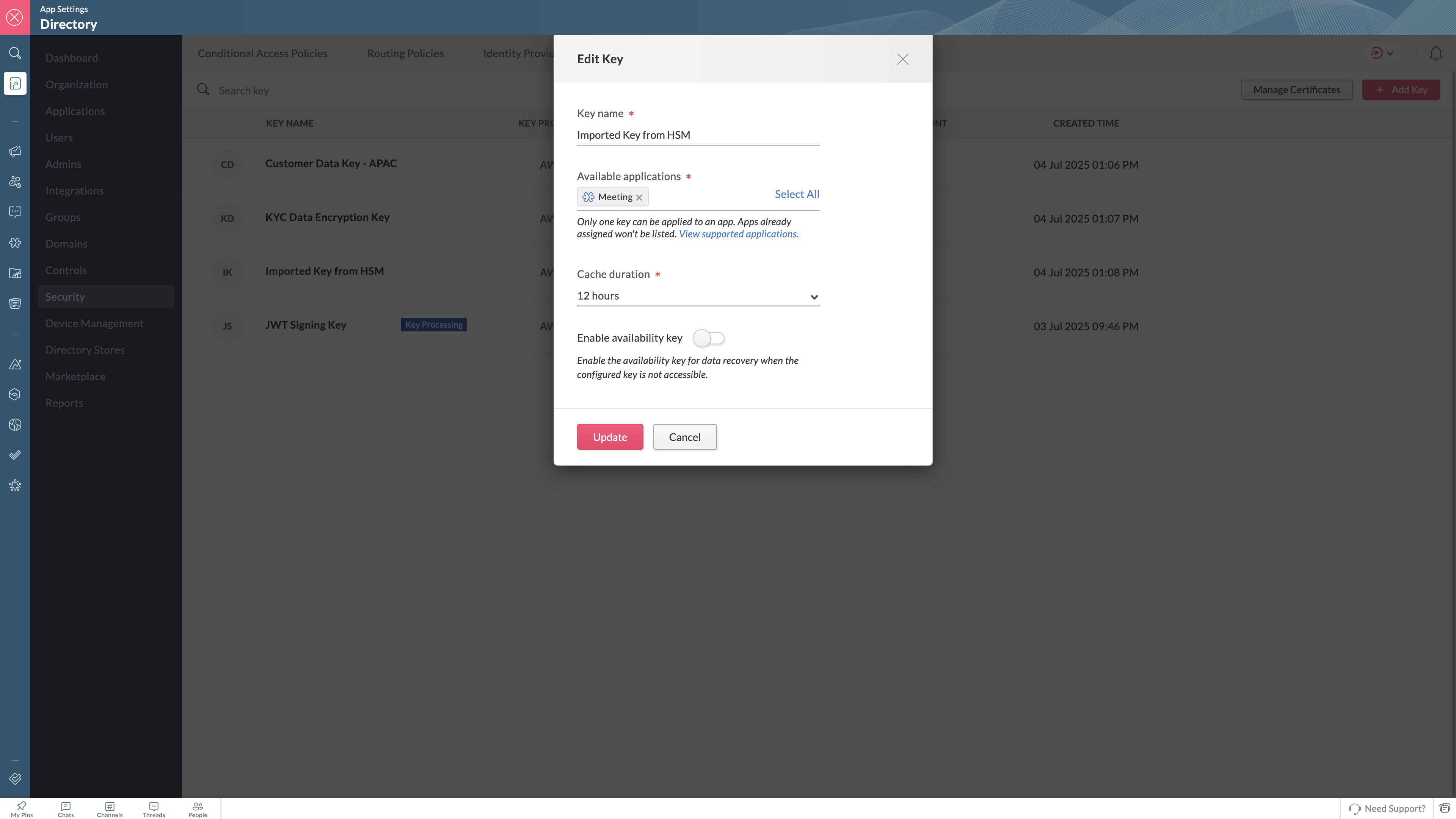The height and width of the screenshot is (819, 1456).
Task: Open Device Management in sidebar
Action: click(94, 323)
